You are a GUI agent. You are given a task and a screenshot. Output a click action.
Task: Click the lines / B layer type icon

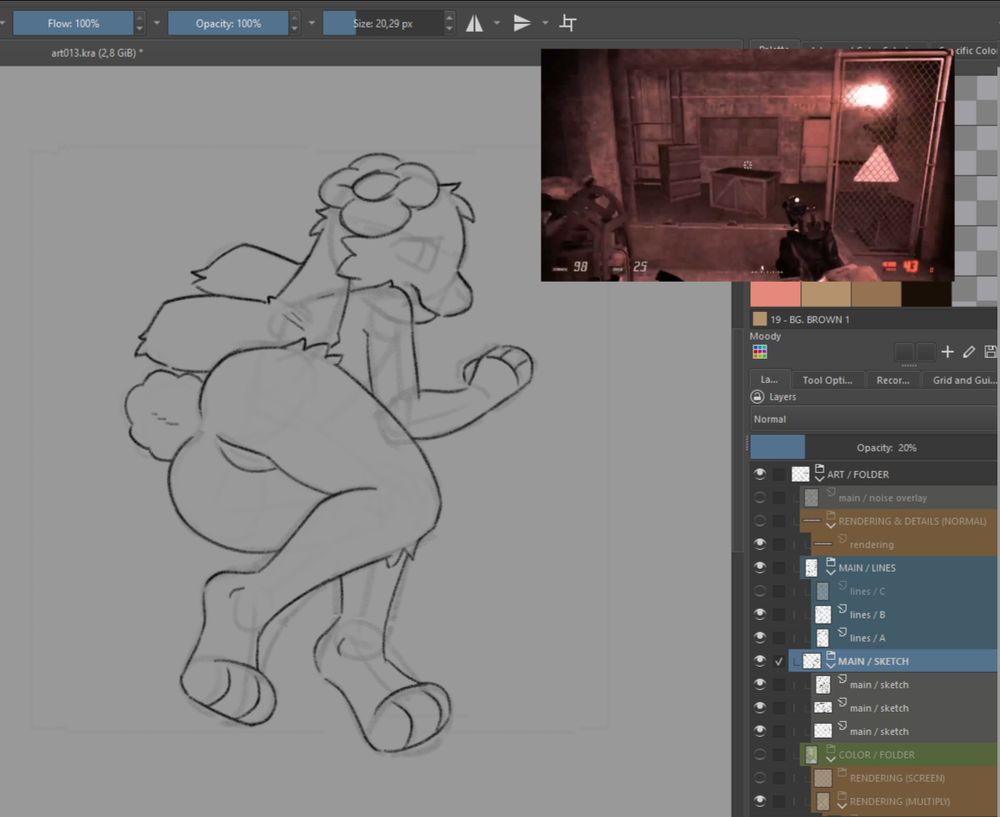pyautogui.click(x=842, y=610)
